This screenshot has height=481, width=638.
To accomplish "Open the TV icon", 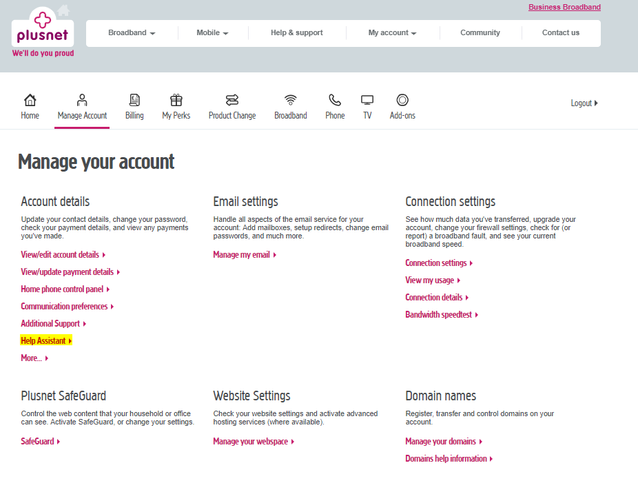I will pos(367,100).
